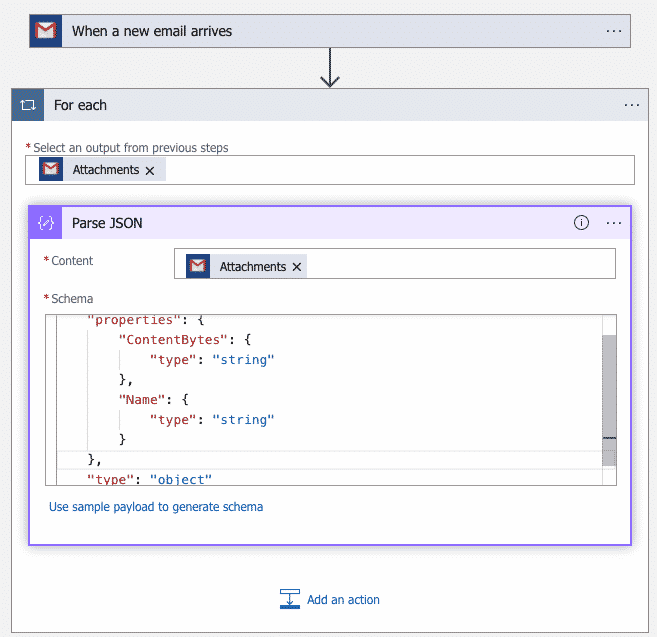This screenshot has height=637, width=657.
Task: Click the Add an action icon
Action: (290, 600)
